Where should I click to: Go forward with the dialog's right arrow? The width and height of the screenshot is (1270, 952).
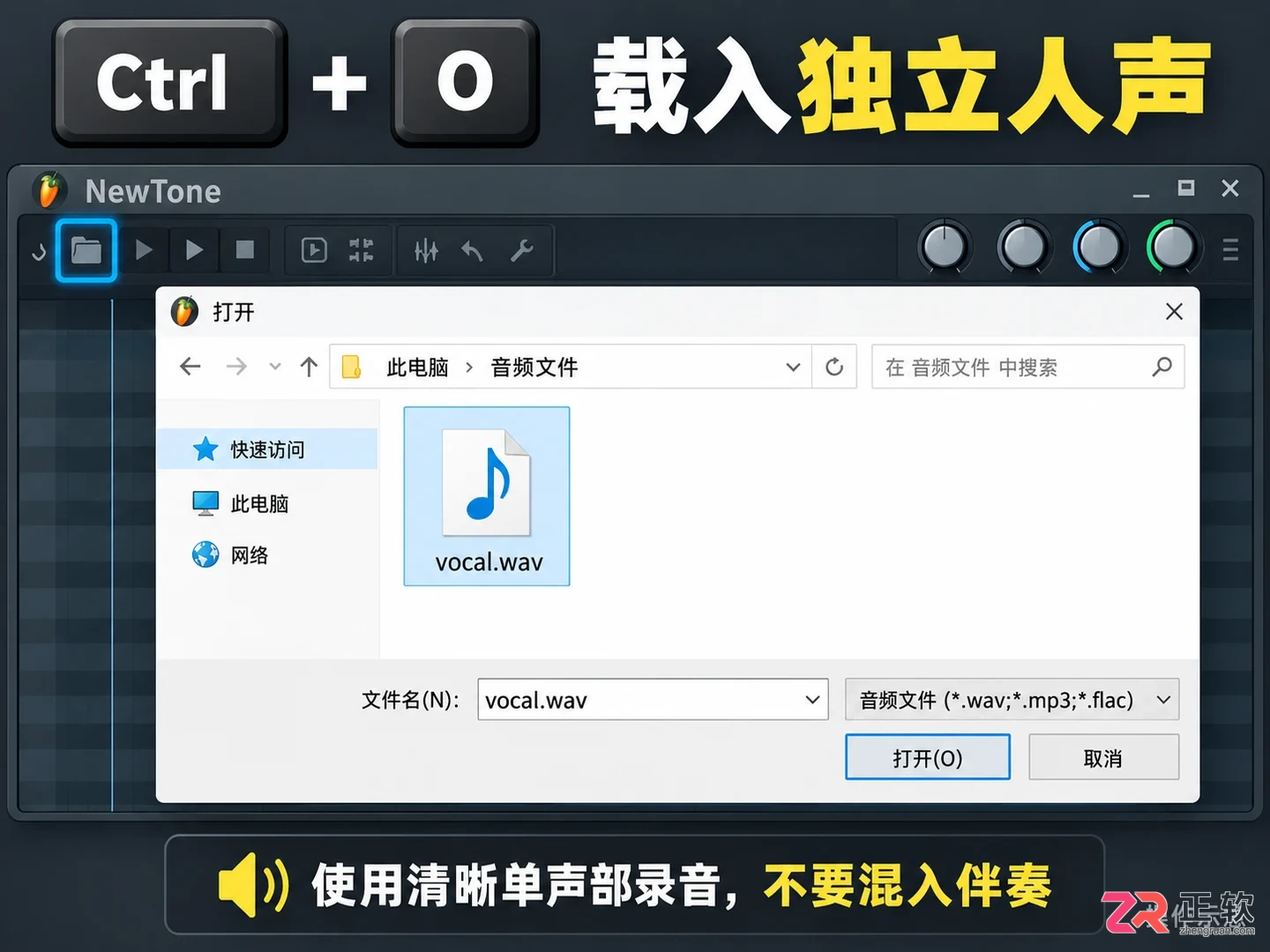[236, 367]
